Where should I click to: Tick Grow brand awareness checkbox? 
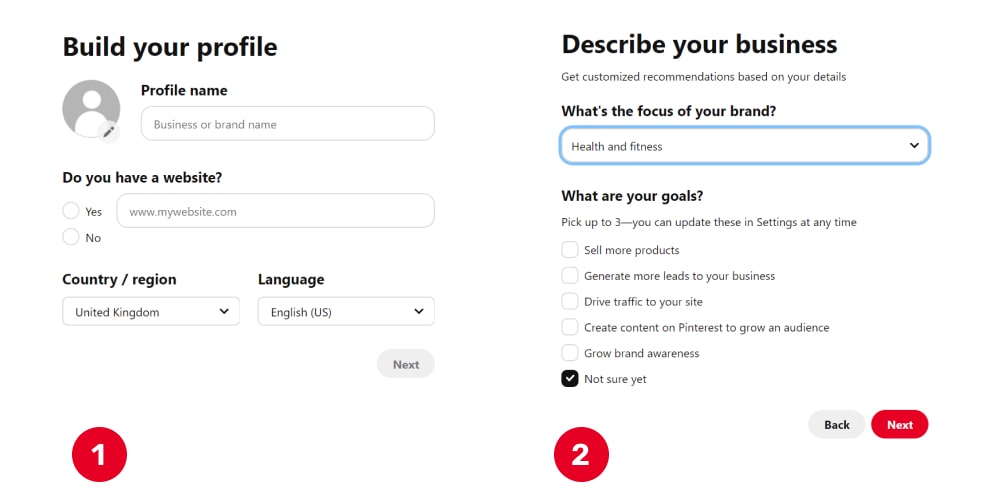coord(570,353)
